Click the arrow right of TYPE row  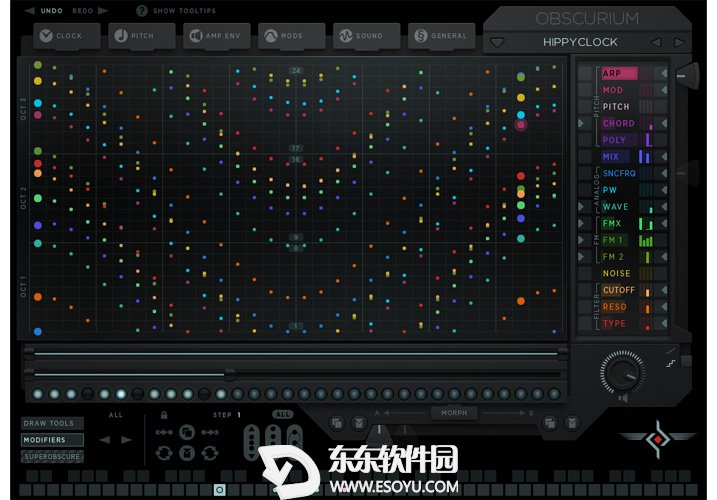coord(663,323)
